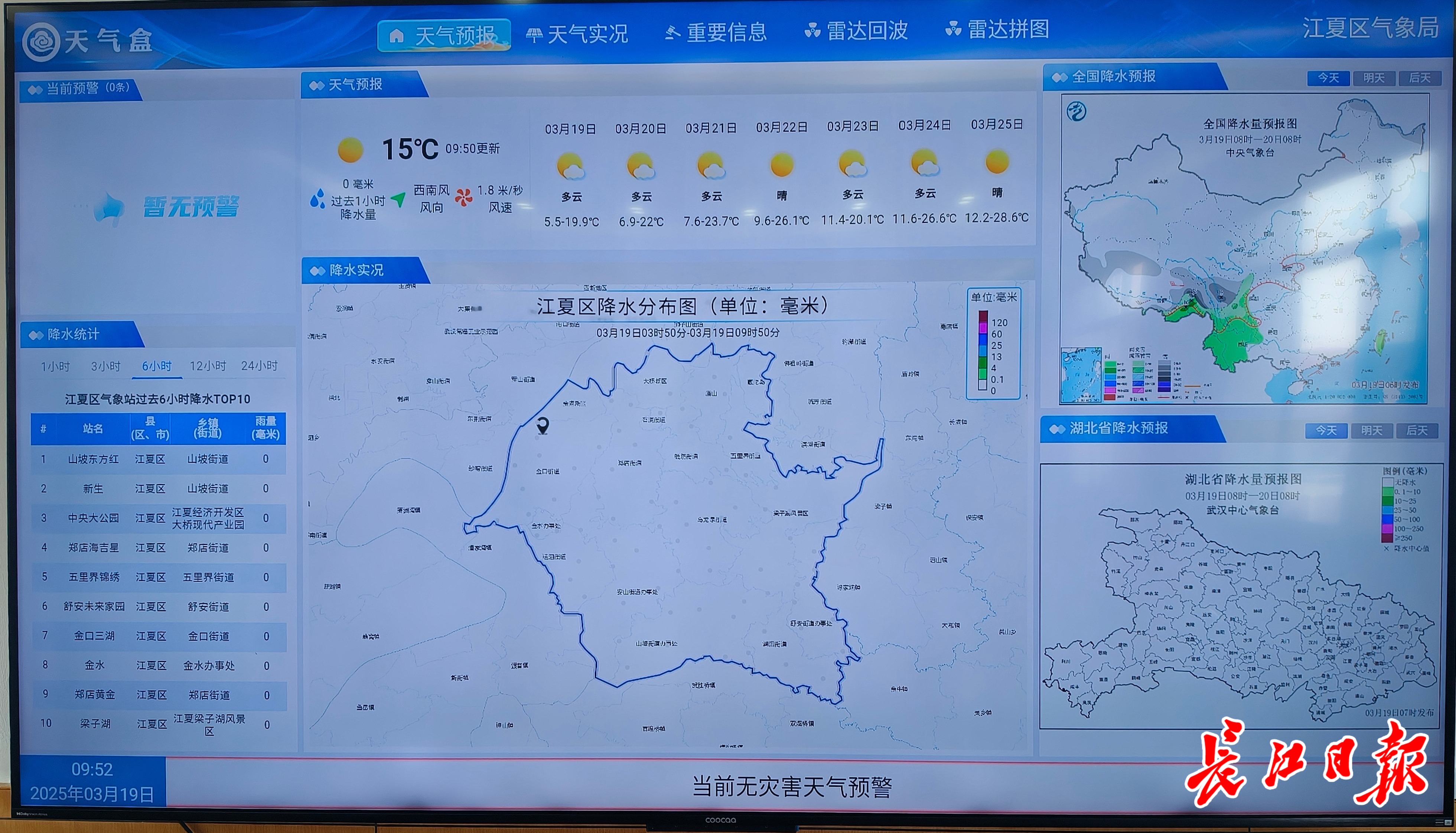Switch rainfall statistics to 12小时
The image size is (1456, 833).
208,366
